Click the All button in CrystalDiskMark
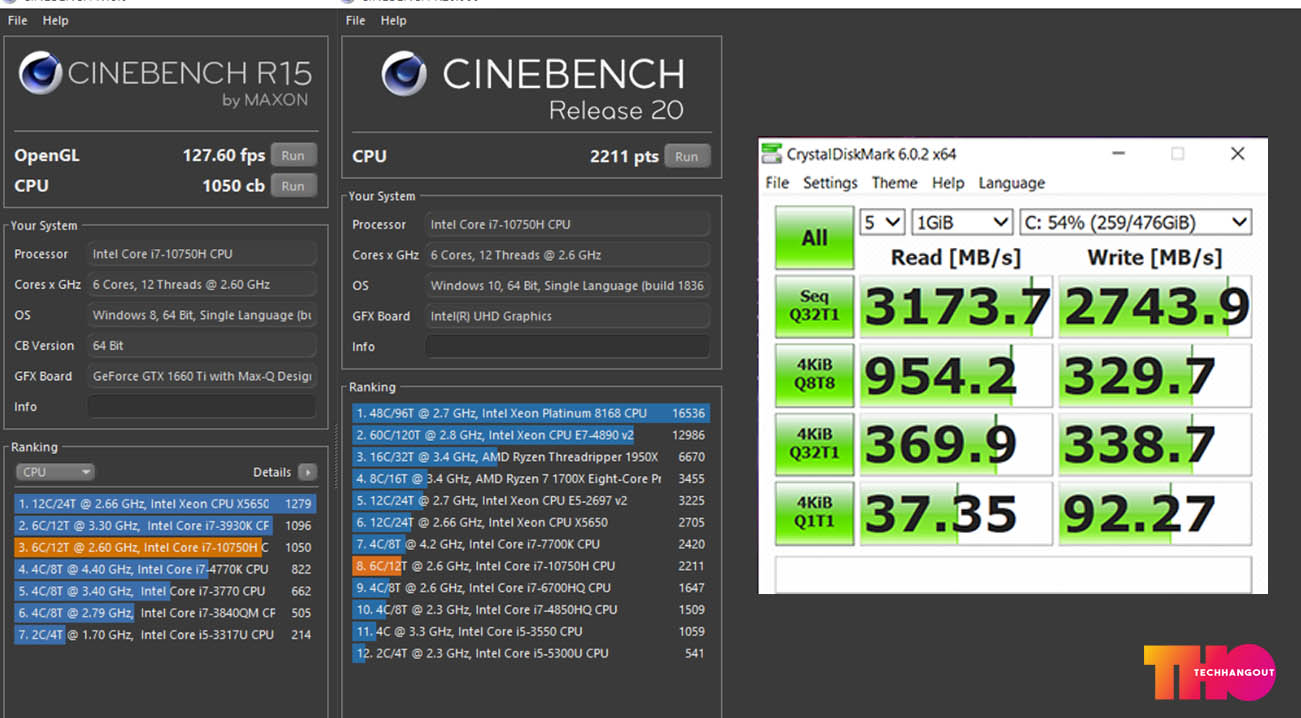1301x718 pixels. [814, 238]
